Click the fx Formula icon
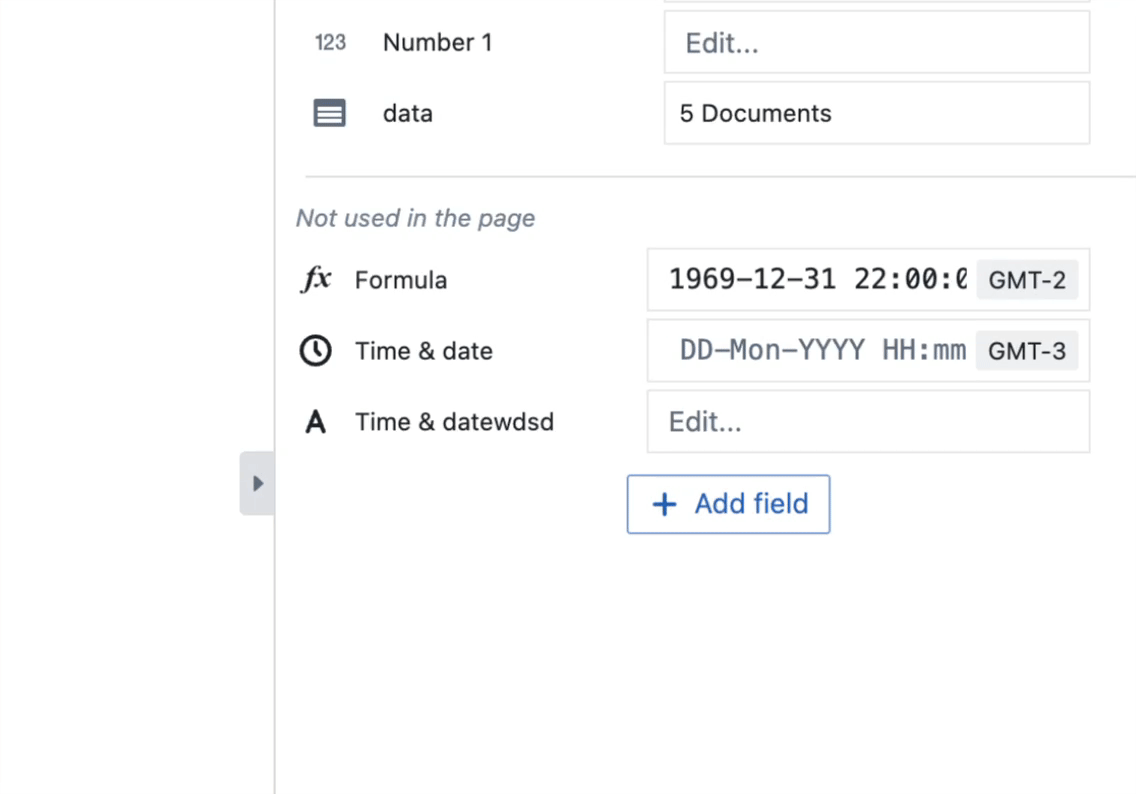Image resolution: width=1136 pixels, height=794 pixels. [x=316, y=280]
